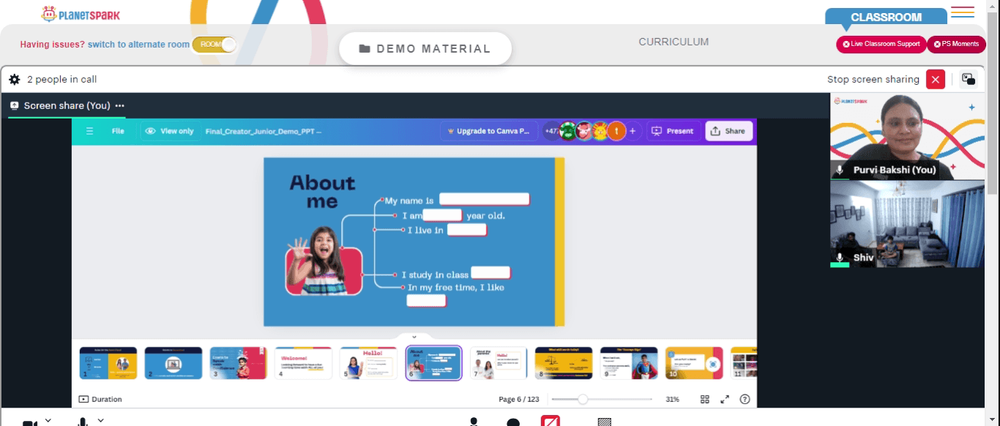Open the Canva hamburger menu
The height and width of the screenshot is (426, 1000).
pos(90,131)
